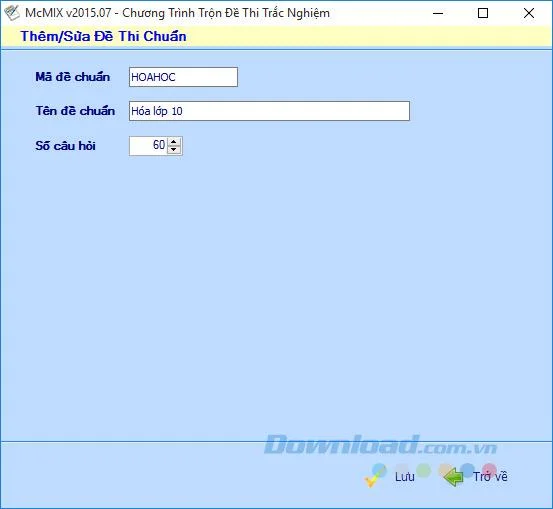Click the 'Tên đề chuẩn' label
Viewport: 553px width, 509px height.
[75, 111]
